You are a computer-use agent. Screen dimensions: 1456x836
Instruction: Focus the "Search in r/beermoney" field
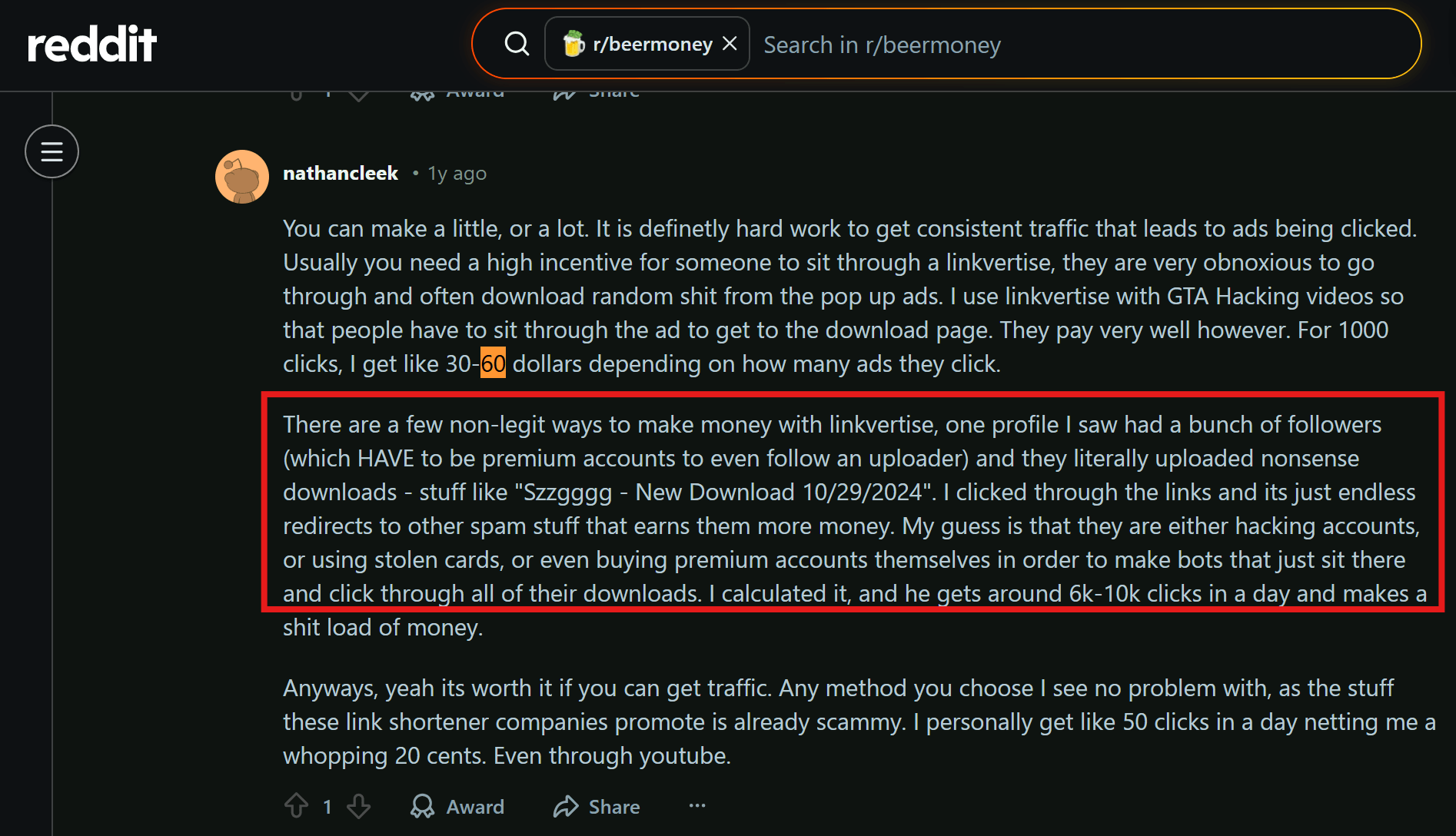pos(1076,45)
